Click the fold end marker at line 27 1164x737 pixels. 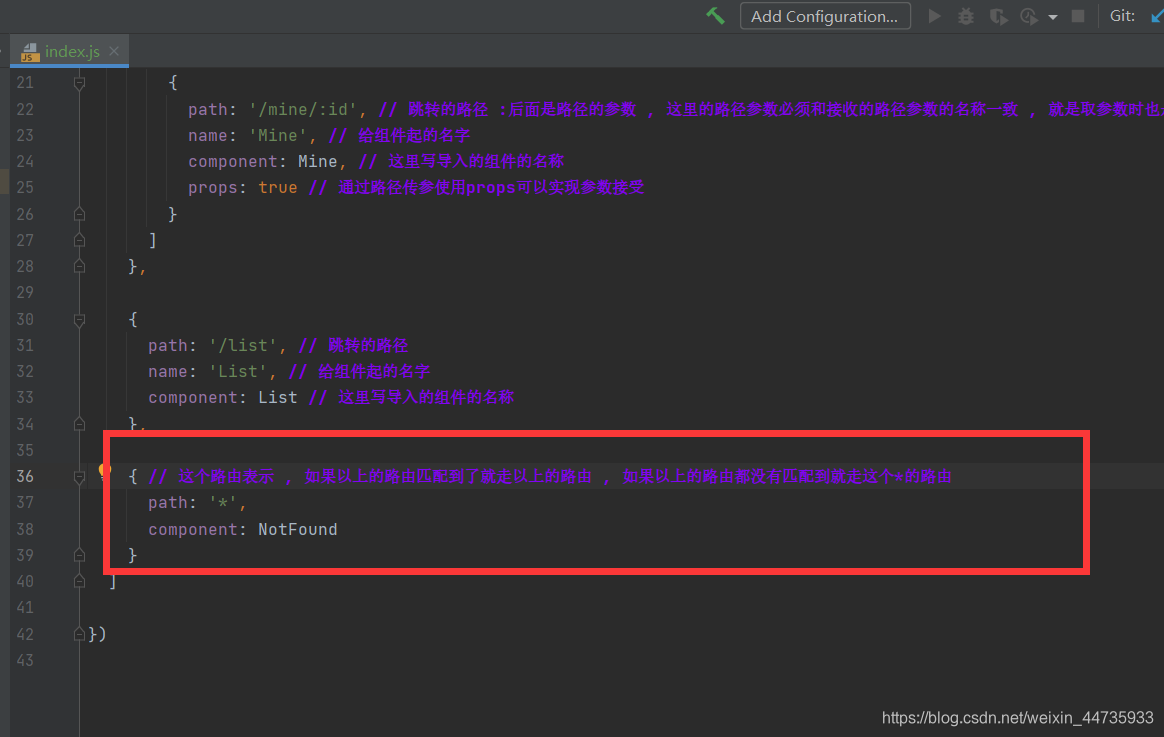click(79, 240)
